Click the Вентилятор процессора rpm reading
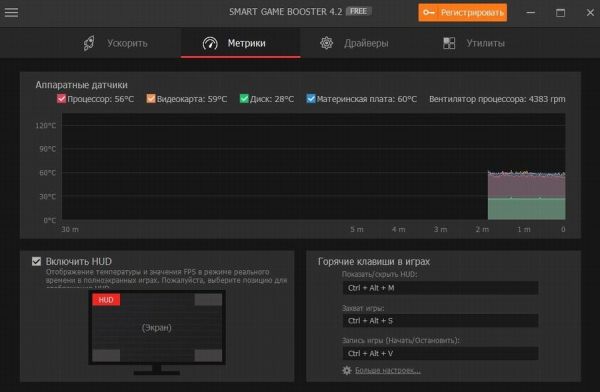Viewport: 600px width, 392px height. 497,99
